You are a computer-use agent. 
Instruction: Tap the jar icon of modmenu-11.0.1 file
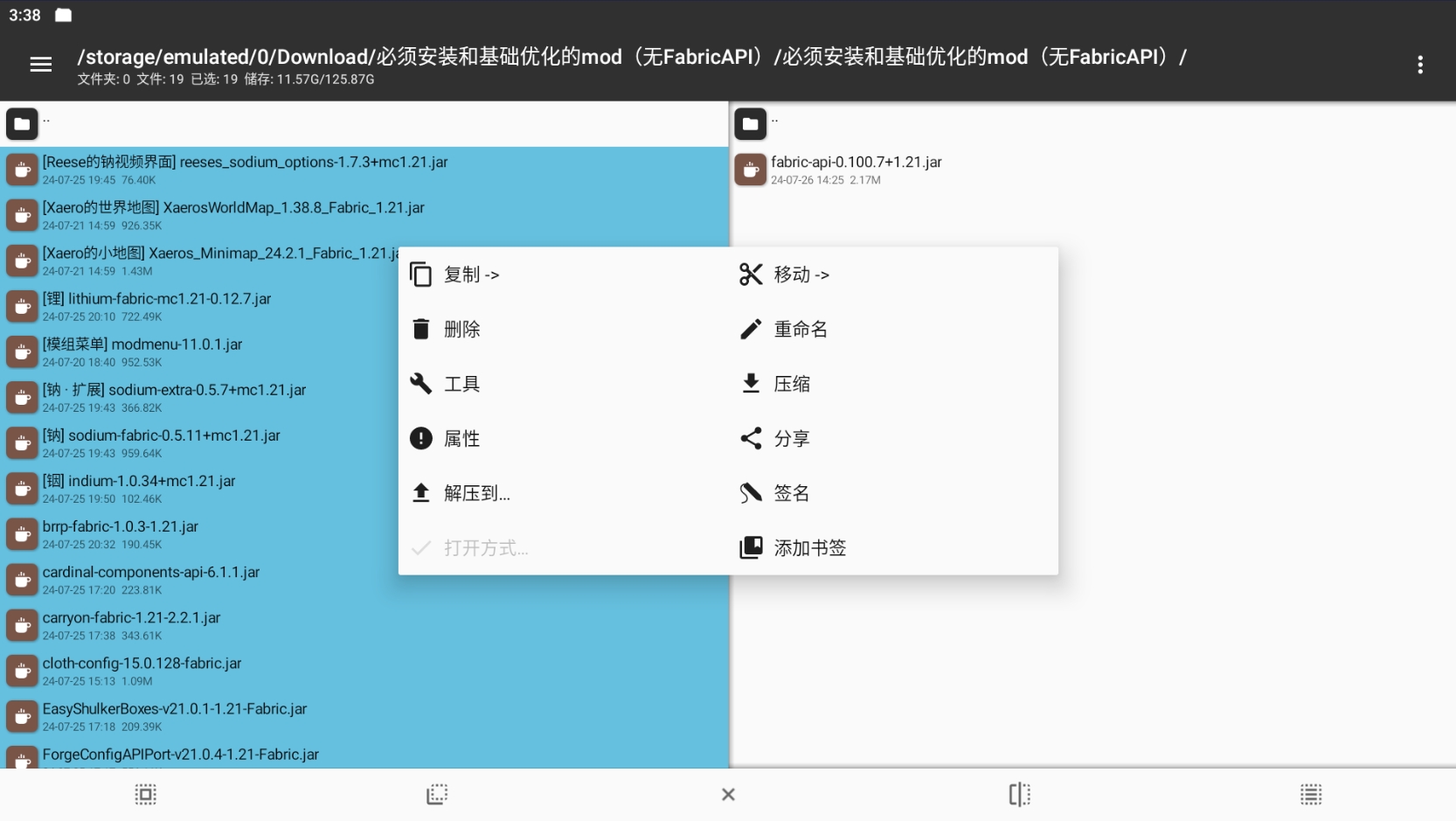[22, 351]
